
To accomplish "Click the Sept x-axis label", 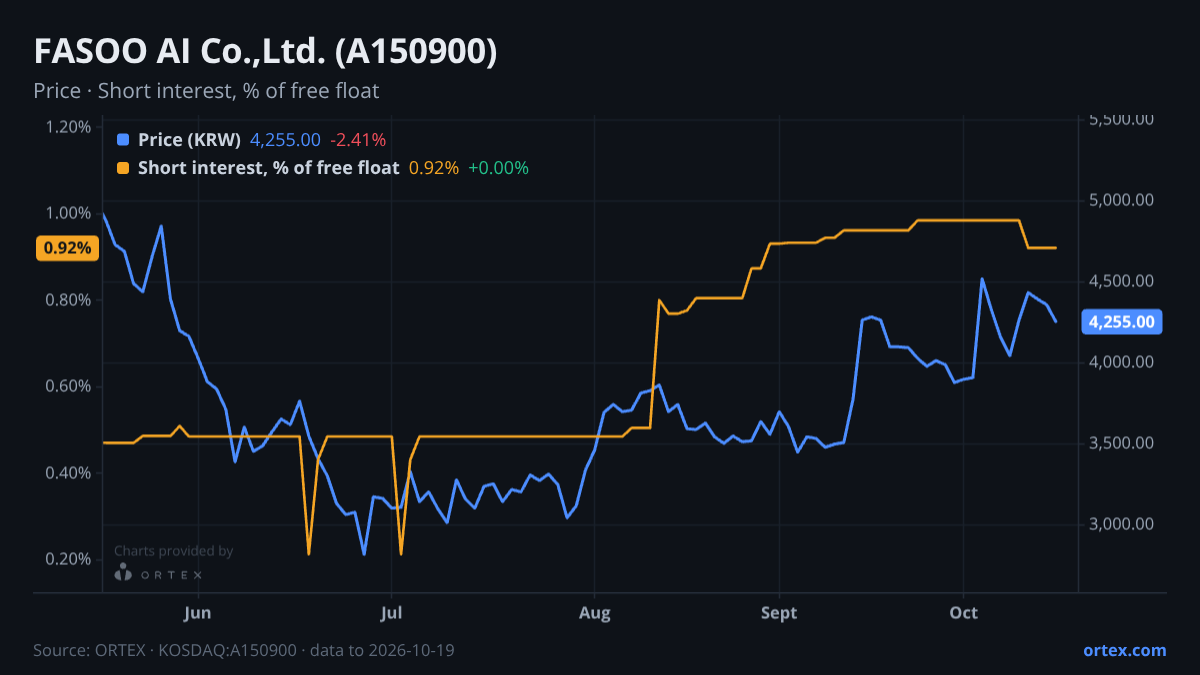I will 778,613.
